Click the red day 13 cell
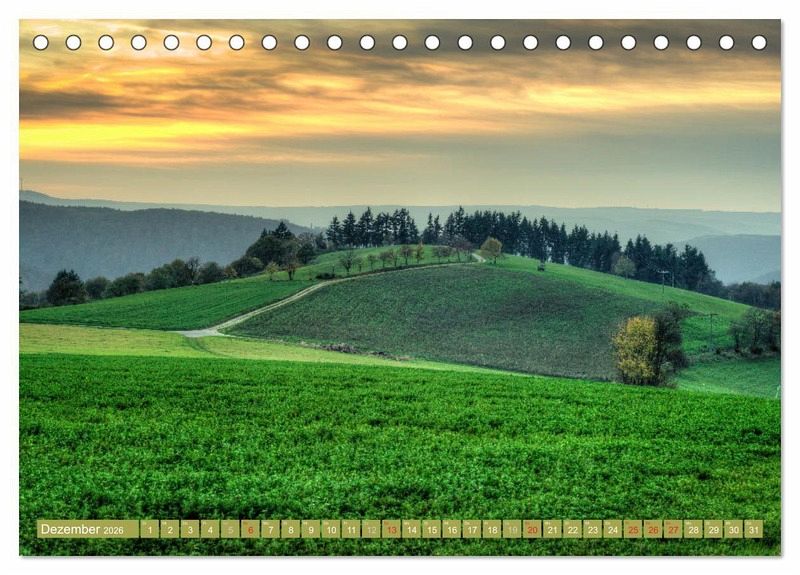The height and width of the screenshot is (575, 800). pyautogui.click(x=391, y=529)
